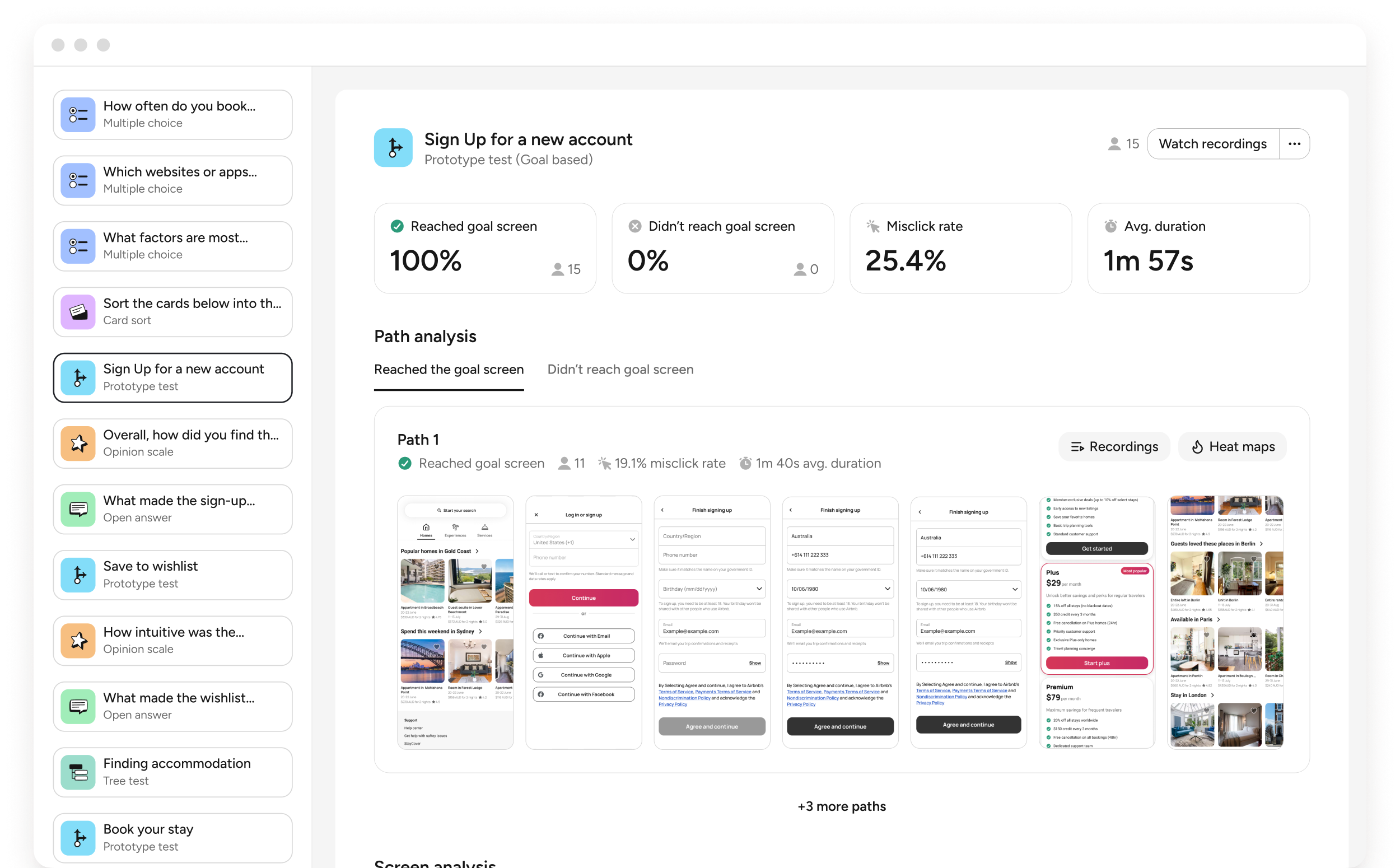Open the Plus $29 pricing screen thumbnail
Image resolution: width=1400 pixels, height=868 pixels.
1097,622
